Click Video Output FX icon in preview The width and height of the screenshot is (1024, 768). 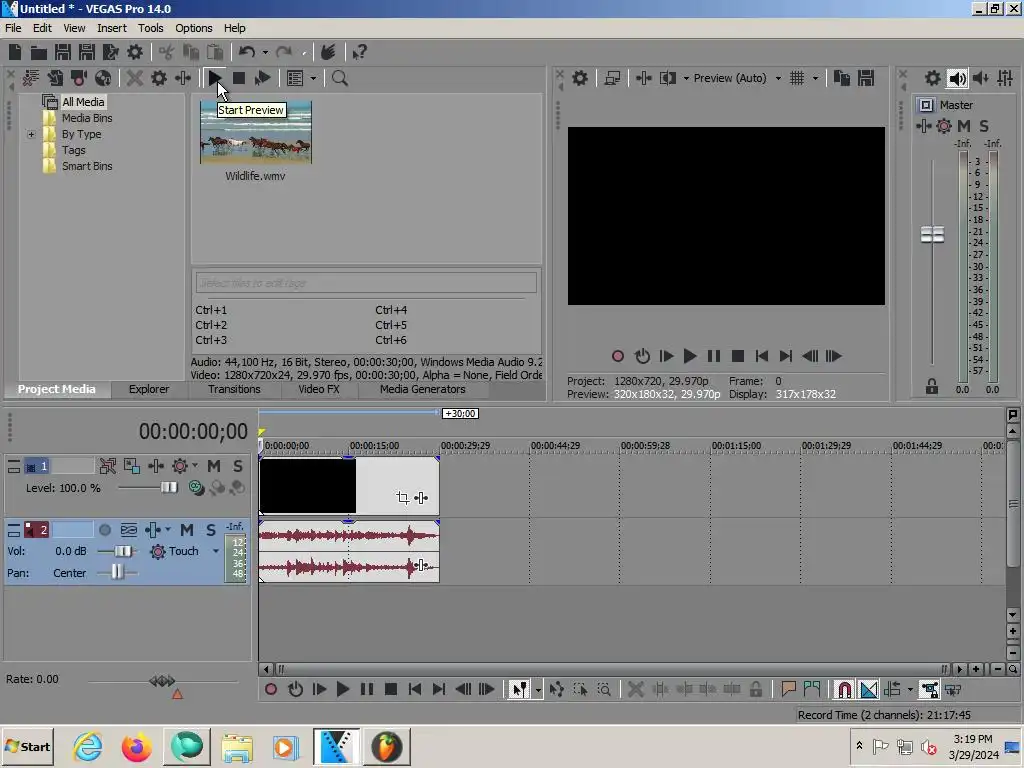click(643, 78)
